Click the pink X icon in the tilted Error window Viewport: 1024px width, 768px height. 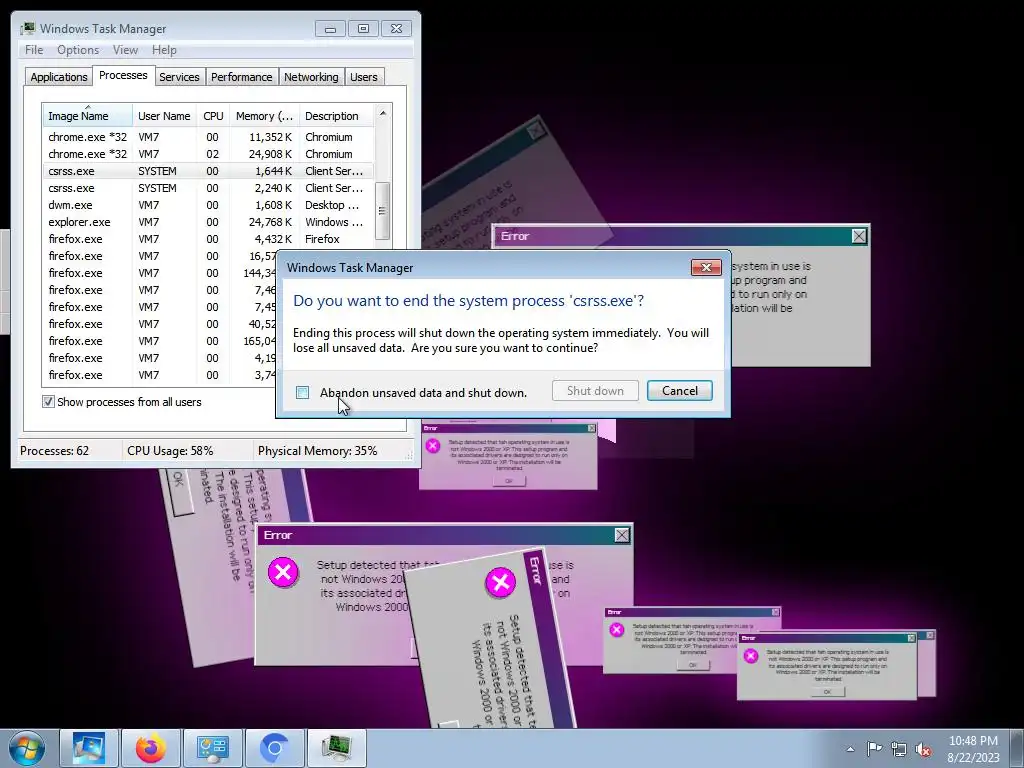[x=501, y=581]
